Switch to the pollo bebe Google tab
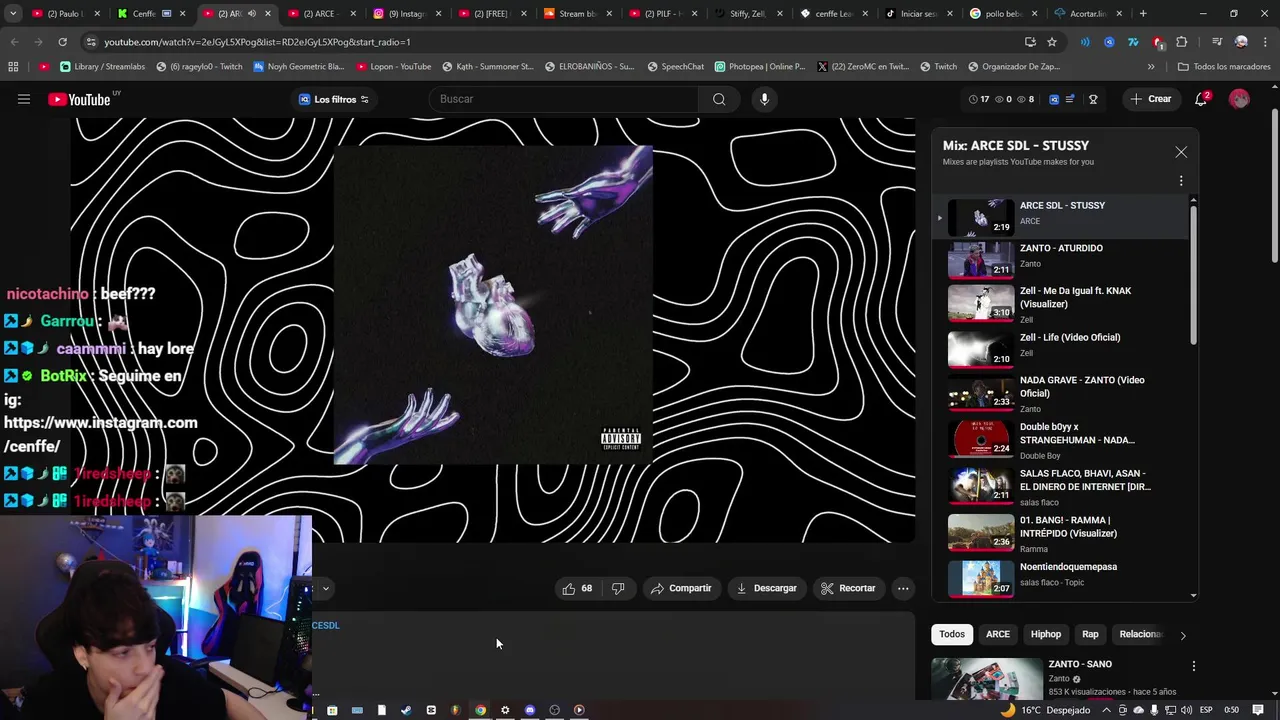The height and width of the screenshot is (720, 1280). point(1002,14)
